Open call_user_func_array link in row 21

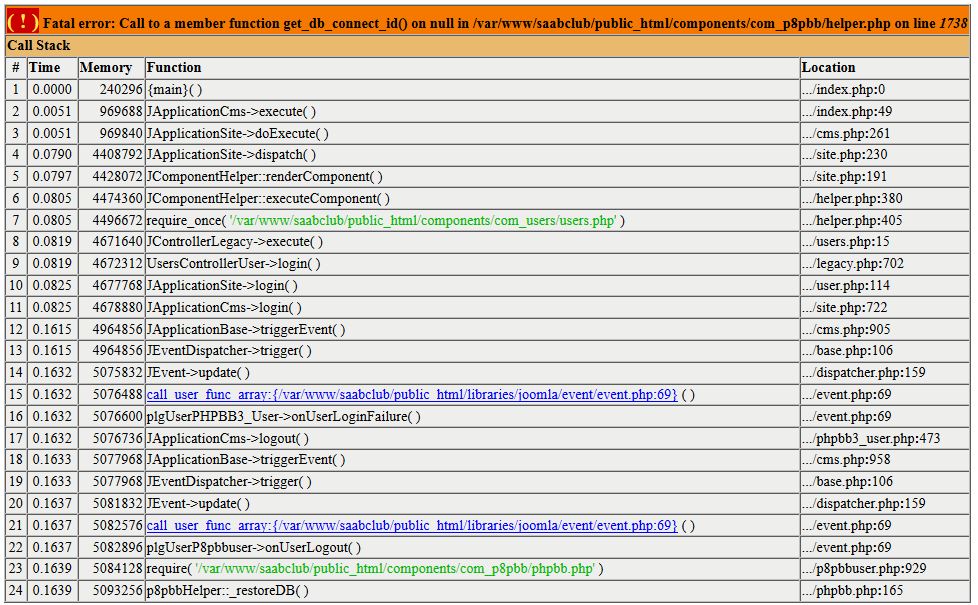(411, 526)
